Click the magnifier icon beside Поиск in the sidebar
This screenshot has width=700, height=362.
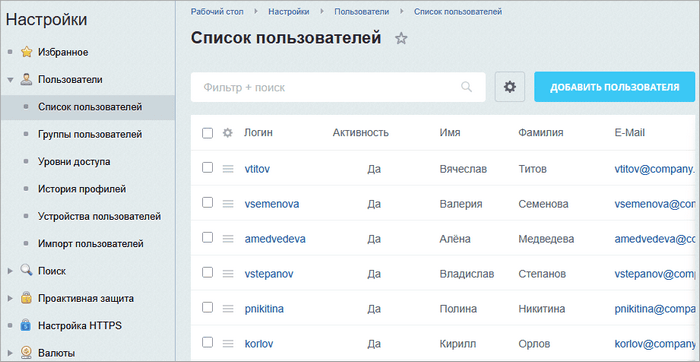click(27, 270)
